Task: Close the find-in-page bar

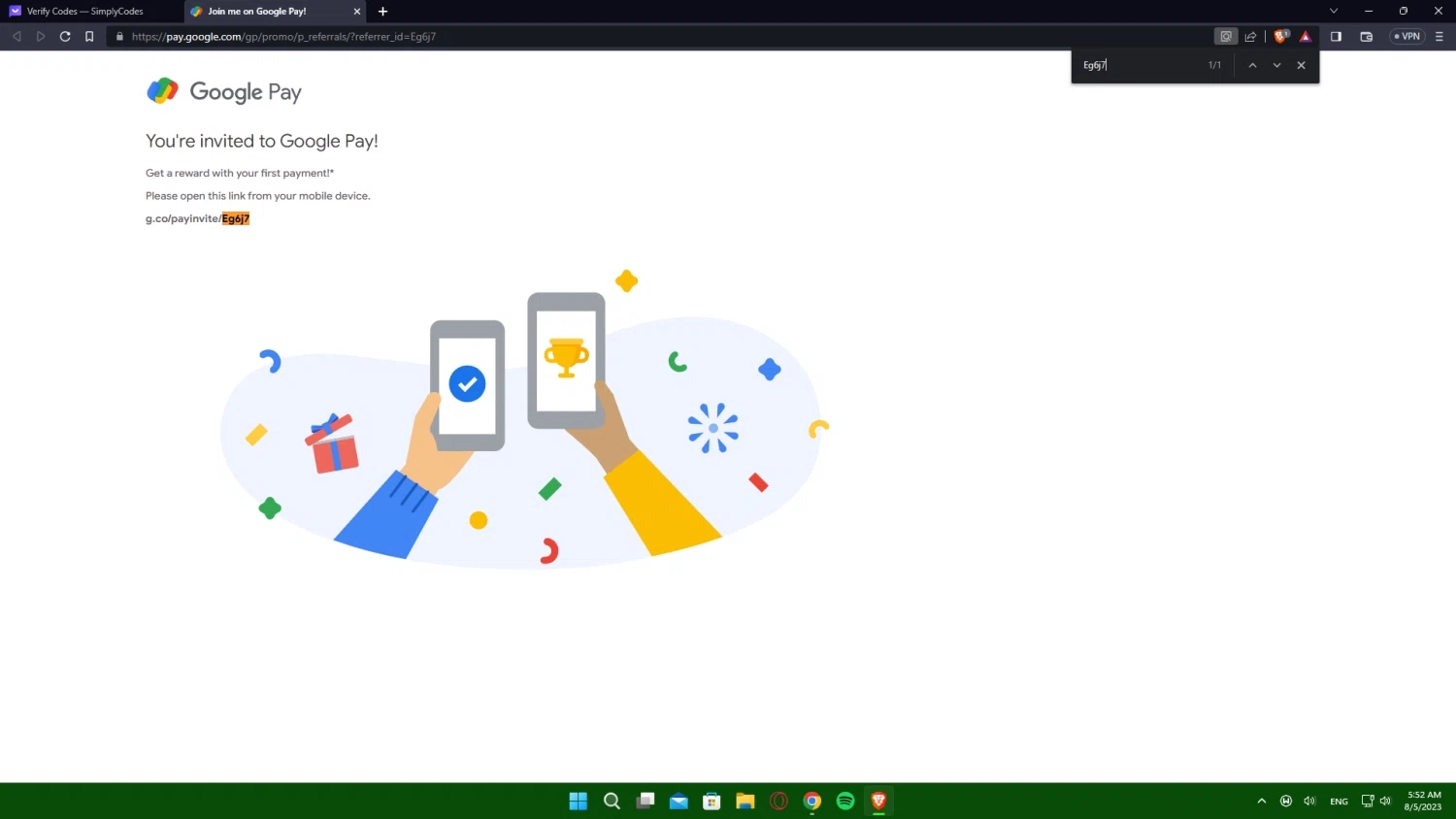Action: [1302, 65]
